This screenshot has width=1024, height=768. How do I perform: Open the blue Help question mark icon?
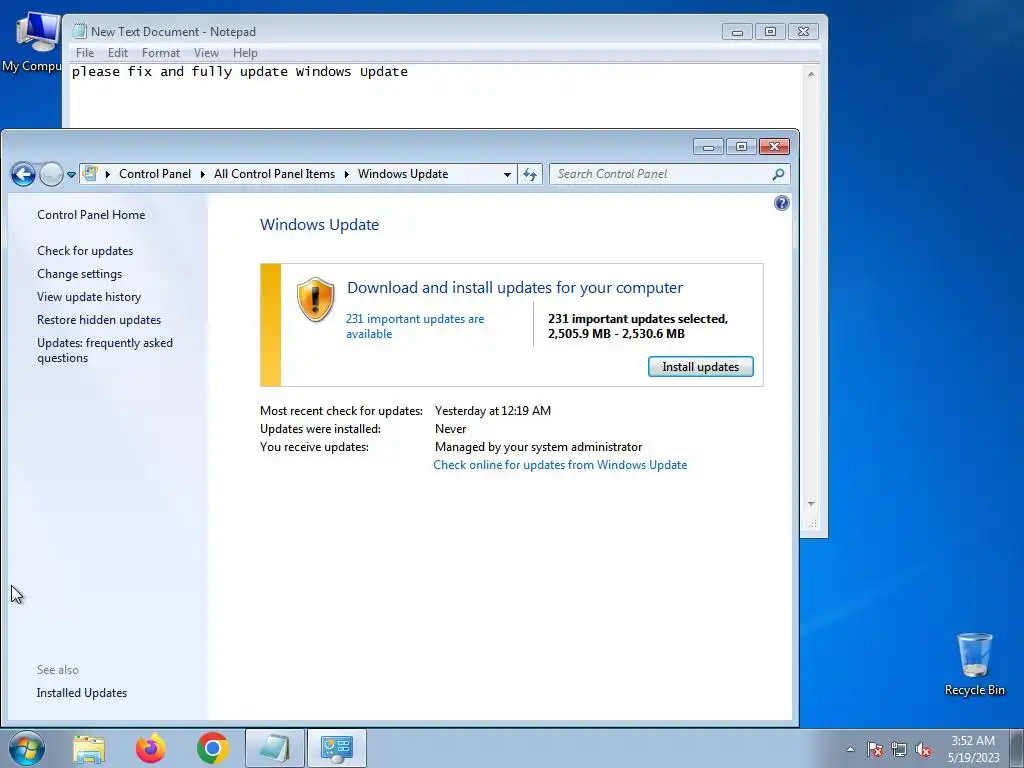(782, 203)
